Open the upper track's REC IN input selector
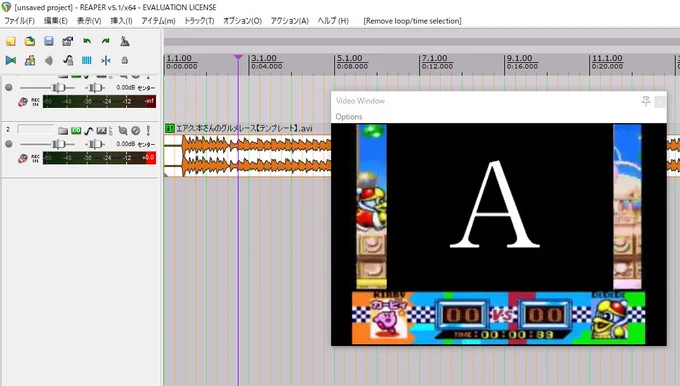This screenshot has width=680, height=386. point(36,102)
